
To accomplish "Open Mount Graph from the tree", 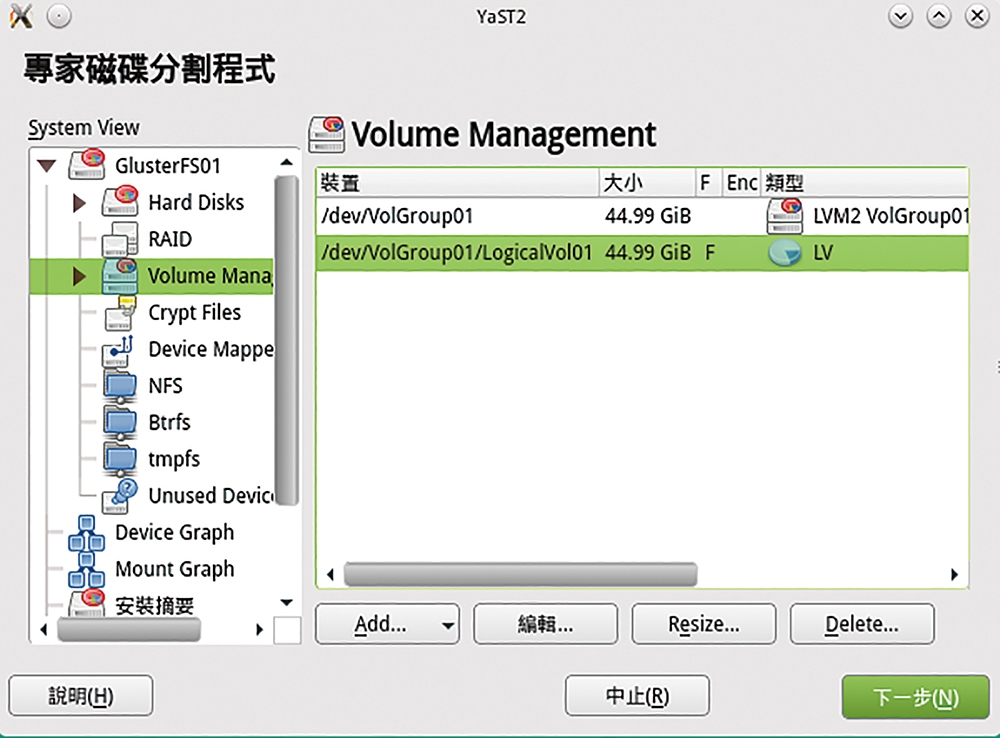I will 174,569.
